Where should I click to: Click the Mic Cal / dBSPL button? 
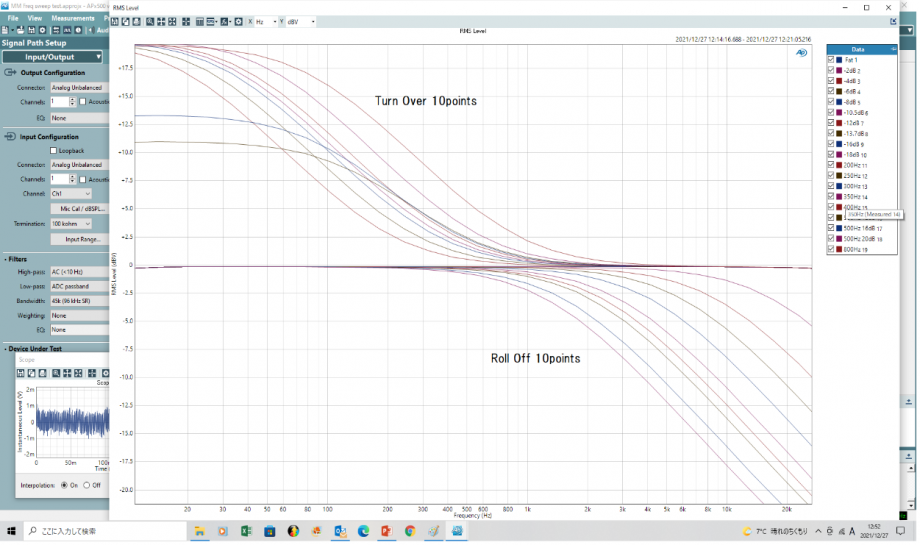[80, 208]
